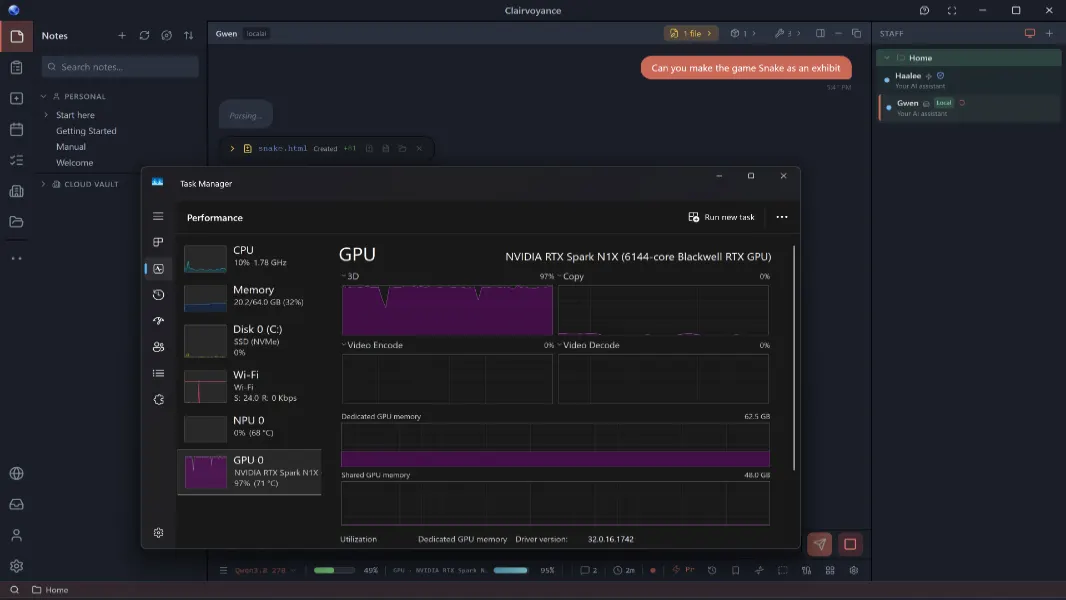Screen dimensions: 1066x600
Task: Click the green 49% usage bar in status bar
Action: (x=334, y=570)
